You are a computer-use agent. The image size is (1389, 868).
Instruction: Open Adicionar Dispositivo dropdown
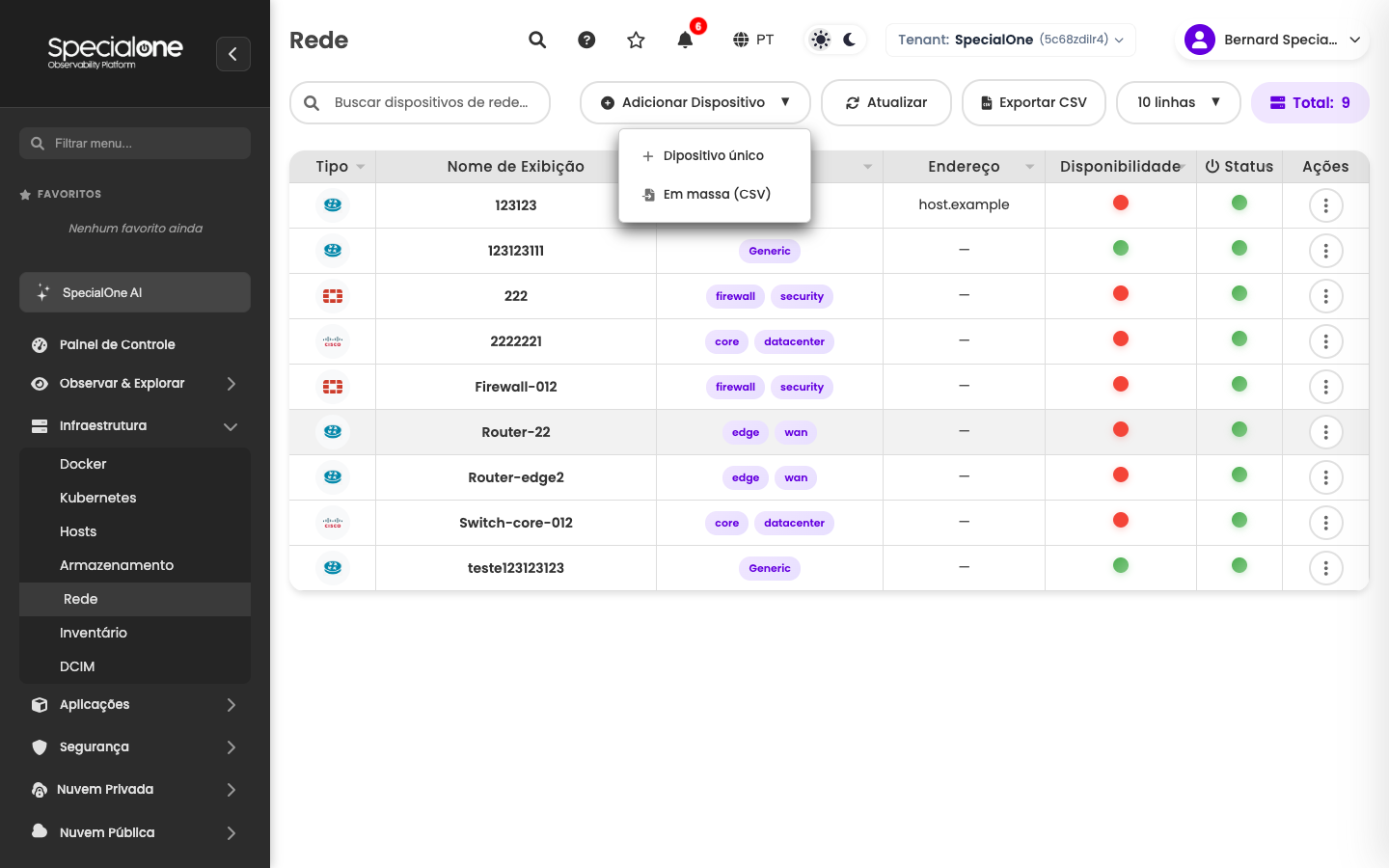coord(694,102)
